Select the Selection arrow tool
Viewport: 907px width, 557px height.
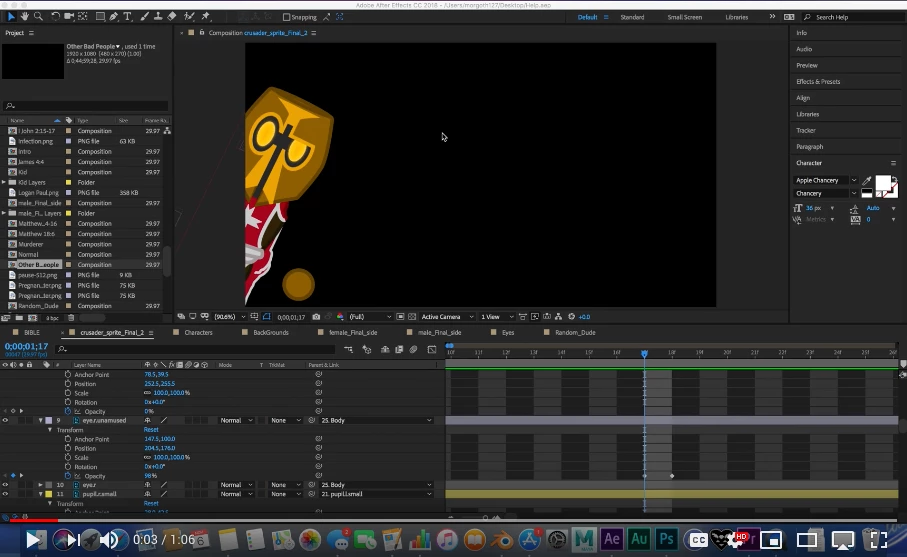pyautogui.click(x=10, y=17)
